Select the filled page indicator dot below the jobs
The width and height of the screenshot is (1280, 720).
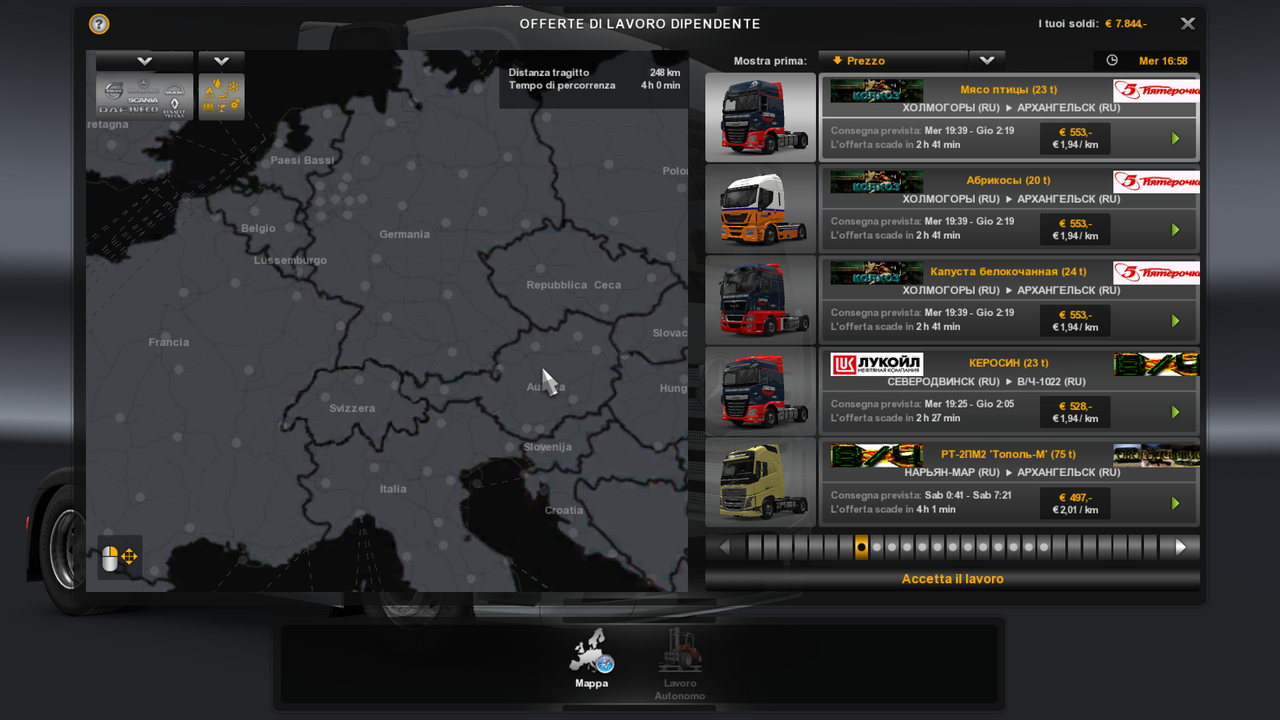(861, 547)
